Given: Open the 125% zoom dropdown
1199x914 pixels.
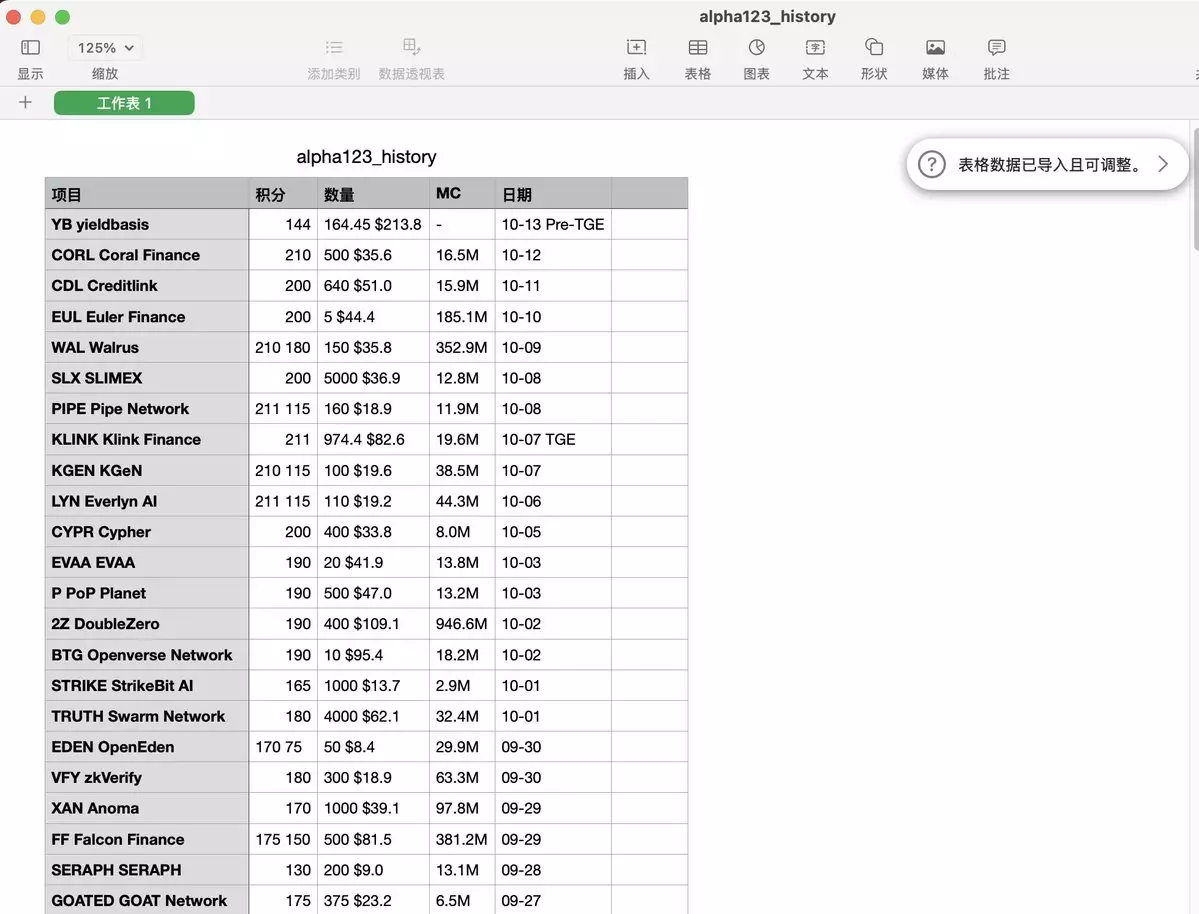Looking at the screenshot, I should click(x=105, y=47).
